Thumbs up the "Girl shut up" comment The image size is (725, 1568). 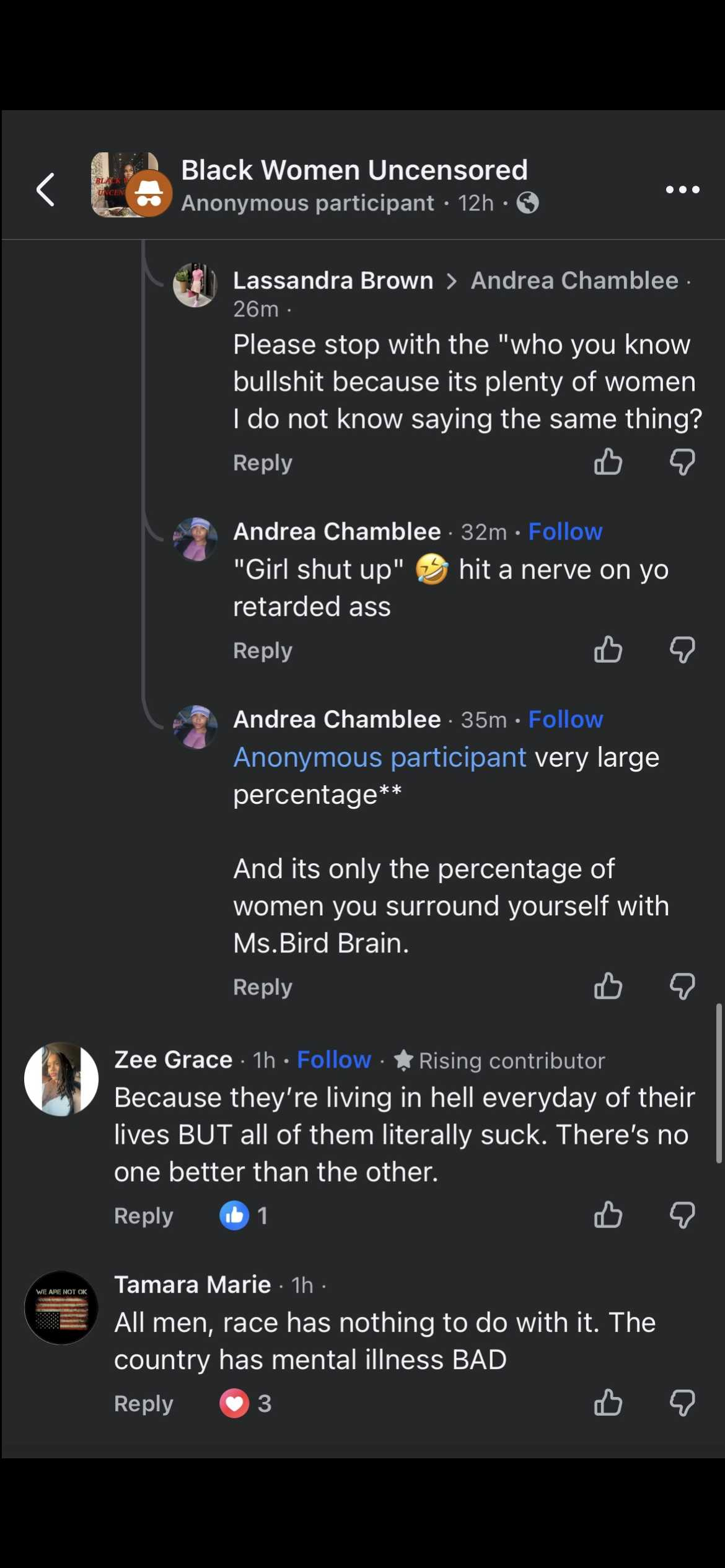pyautogui.click(x=608, y=650)
